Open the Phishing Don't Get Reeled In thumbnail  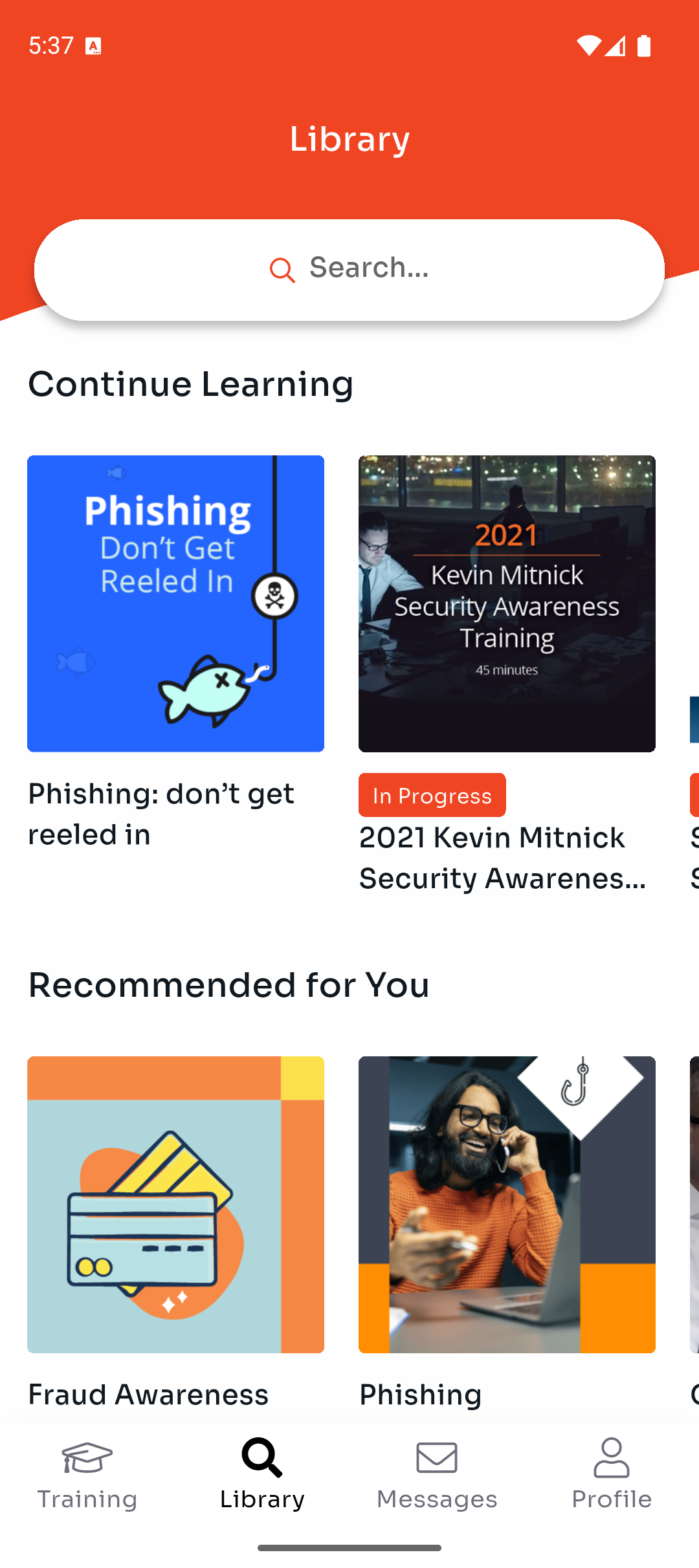coord(175,604)
